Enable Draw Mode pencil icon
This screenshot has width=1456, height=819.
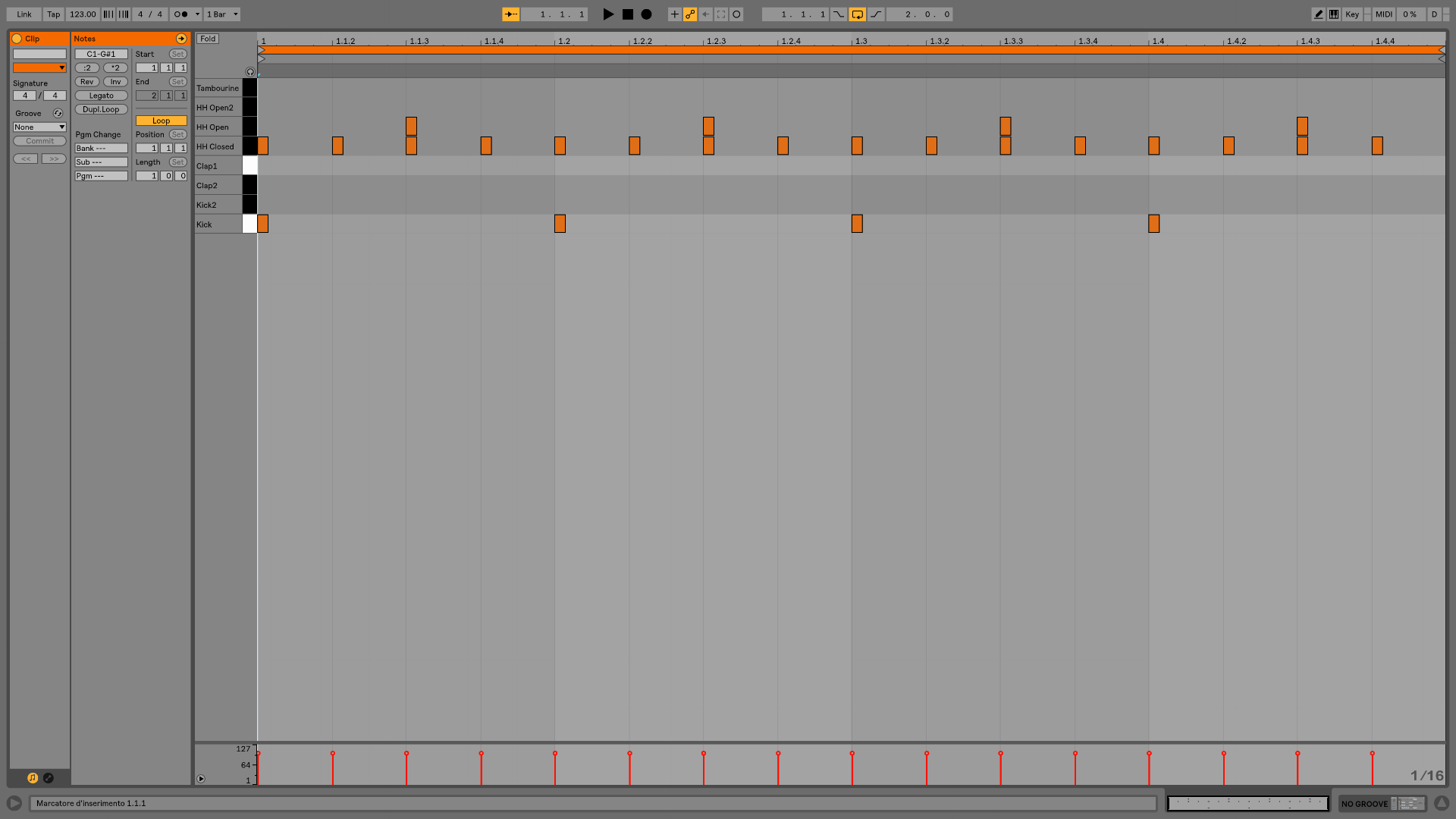tap(1318, 14)
